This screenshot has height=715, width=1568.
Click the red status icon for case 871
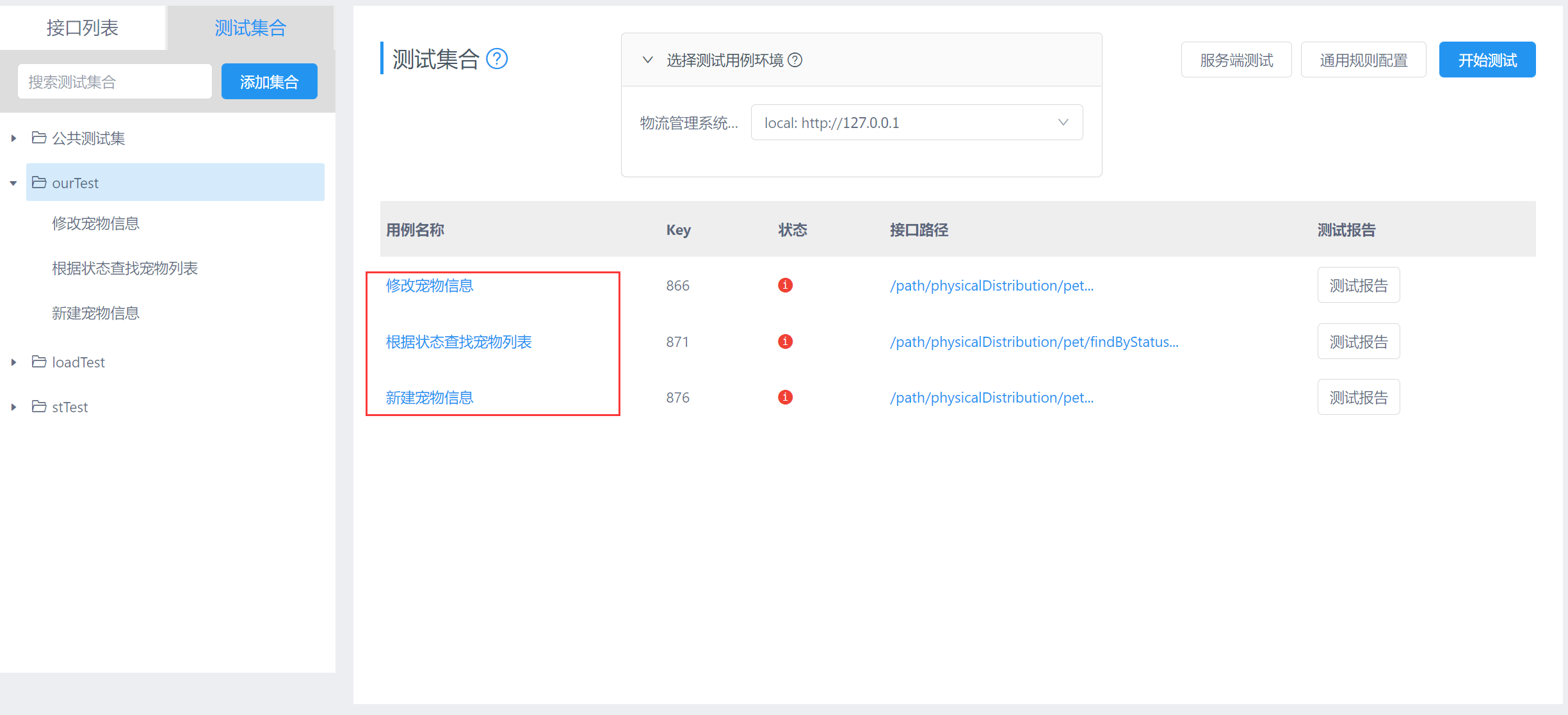[x=785, y=341]
